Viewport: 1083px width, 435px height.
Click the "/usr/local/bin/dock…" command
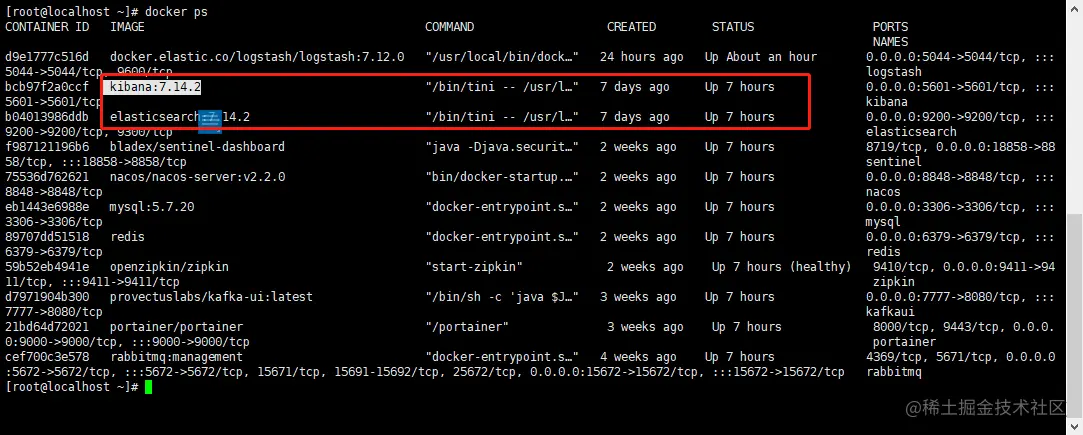point(502,57)
